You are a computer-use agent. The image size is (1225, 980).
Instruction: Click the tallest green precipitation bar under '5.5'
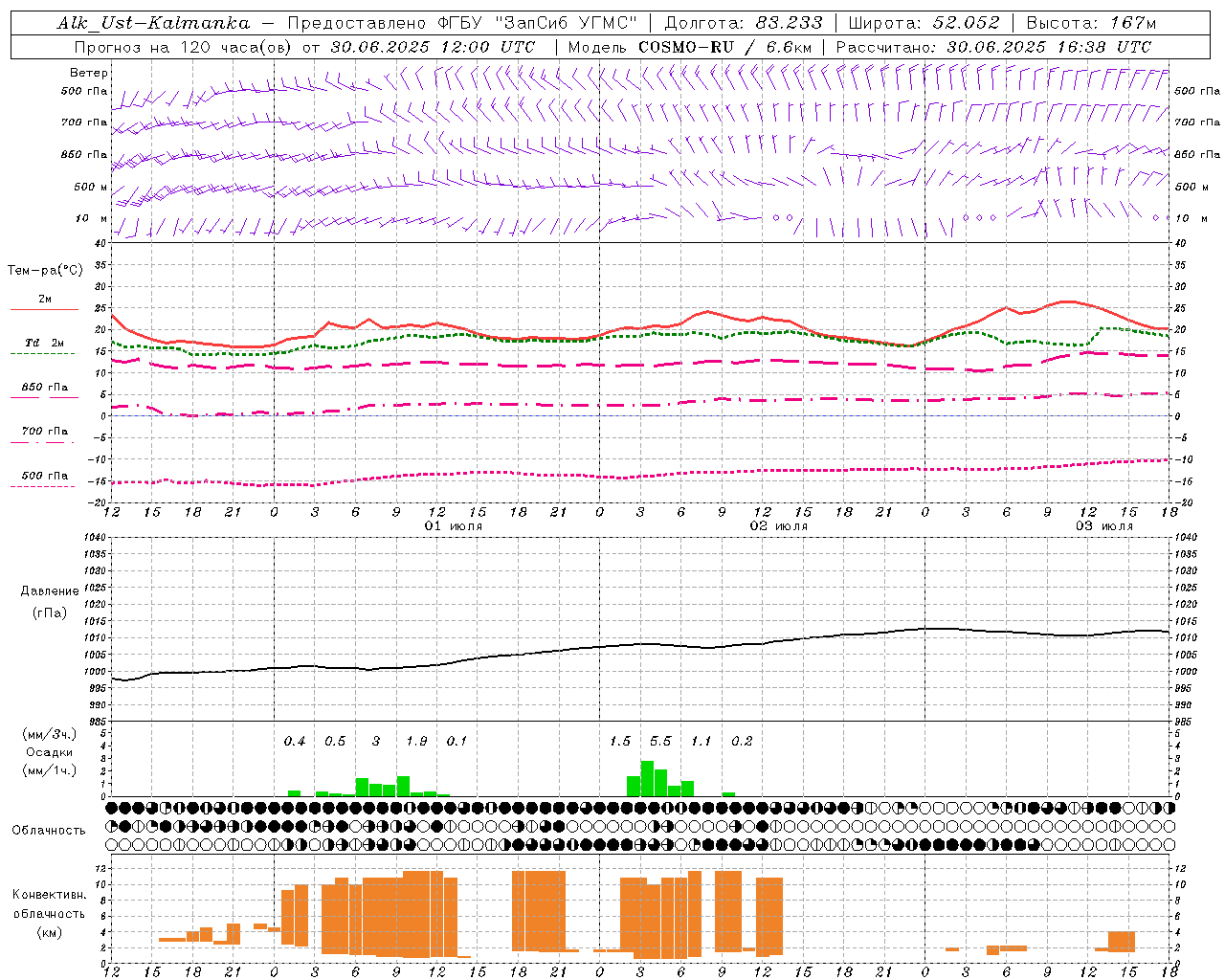[647, 779]
